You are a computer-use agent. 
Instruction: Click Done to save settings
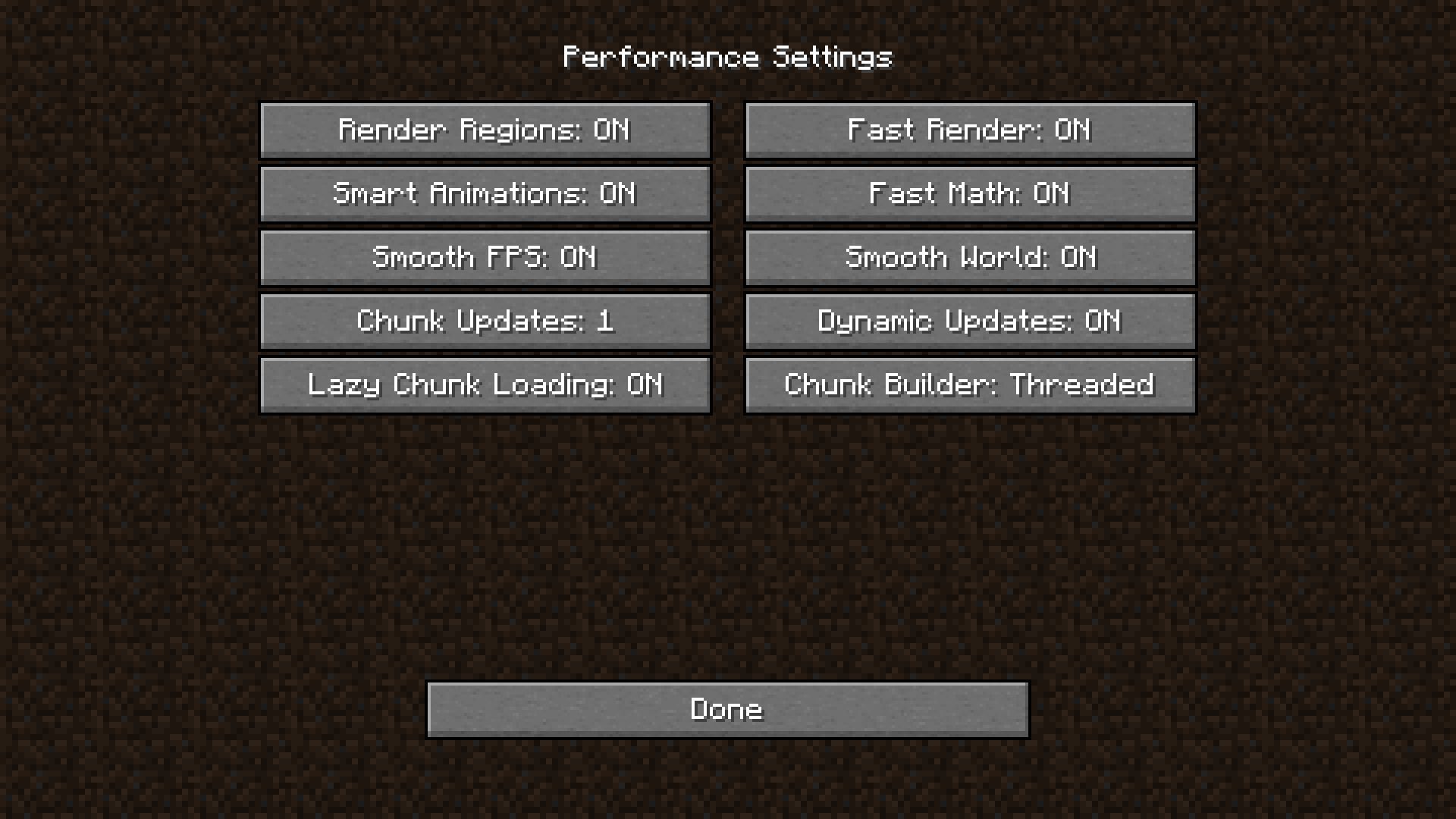click(x=728, y=709)
